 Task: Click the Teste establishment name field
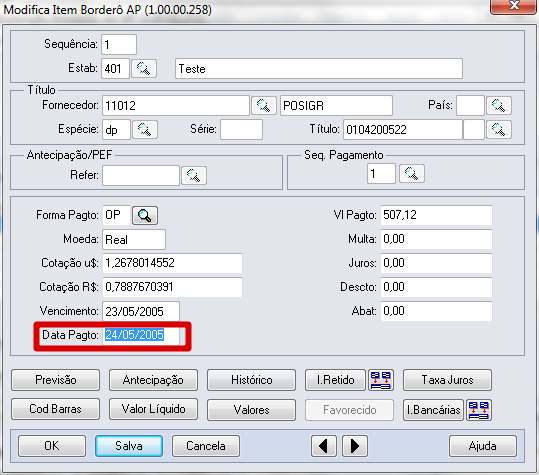(319, 69)
